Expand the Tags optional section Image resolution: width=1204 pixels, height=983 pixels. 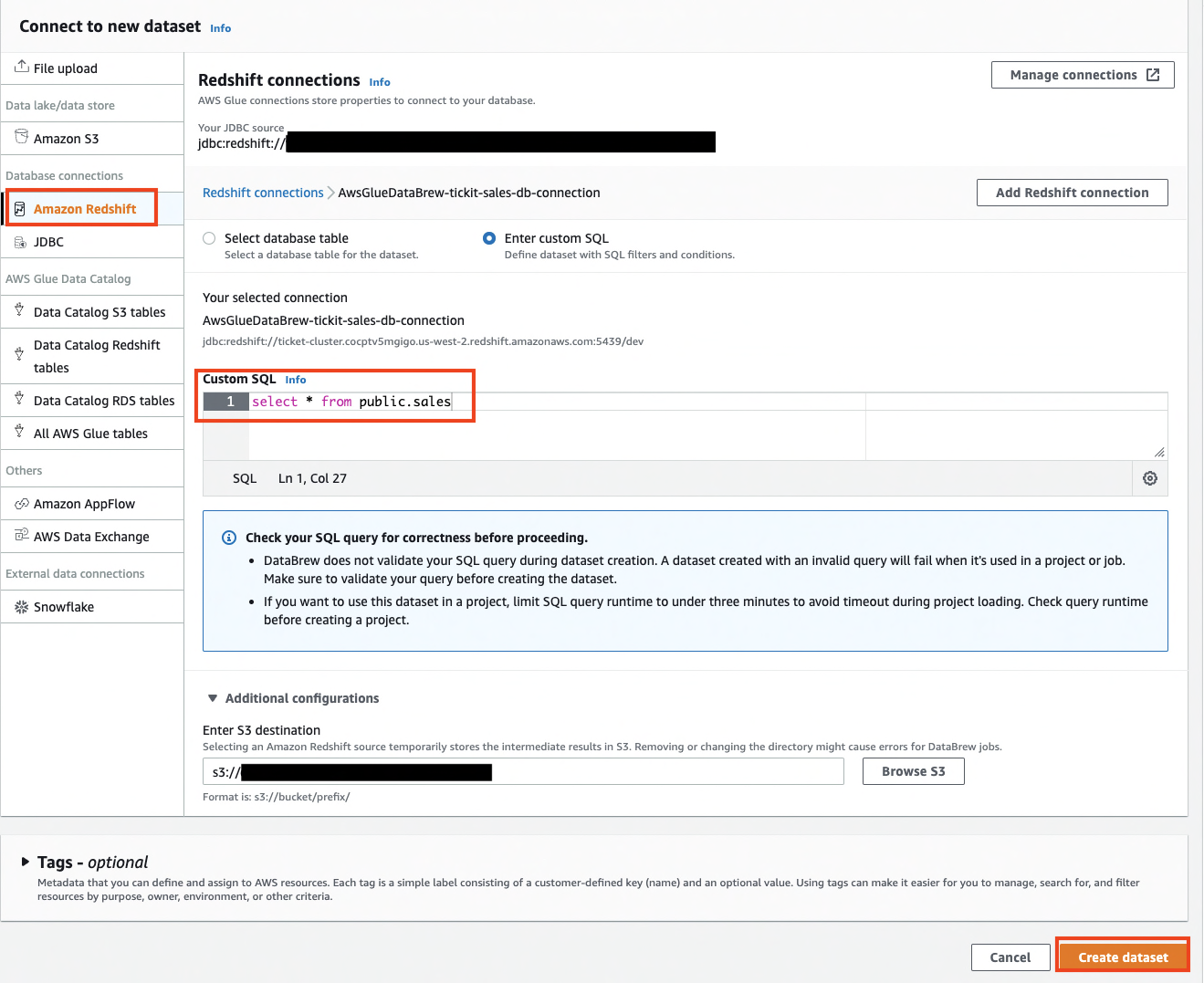[26, 862]
